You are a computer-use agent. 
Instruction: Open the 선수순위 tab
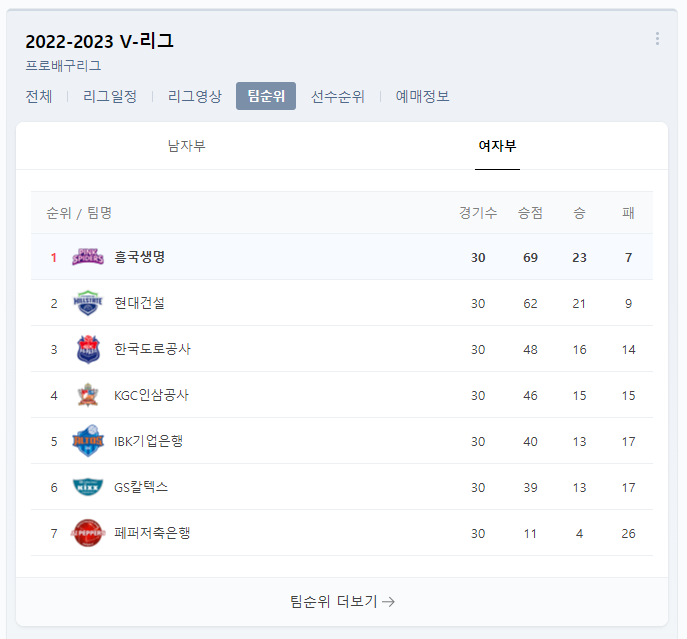coord(338,96)
